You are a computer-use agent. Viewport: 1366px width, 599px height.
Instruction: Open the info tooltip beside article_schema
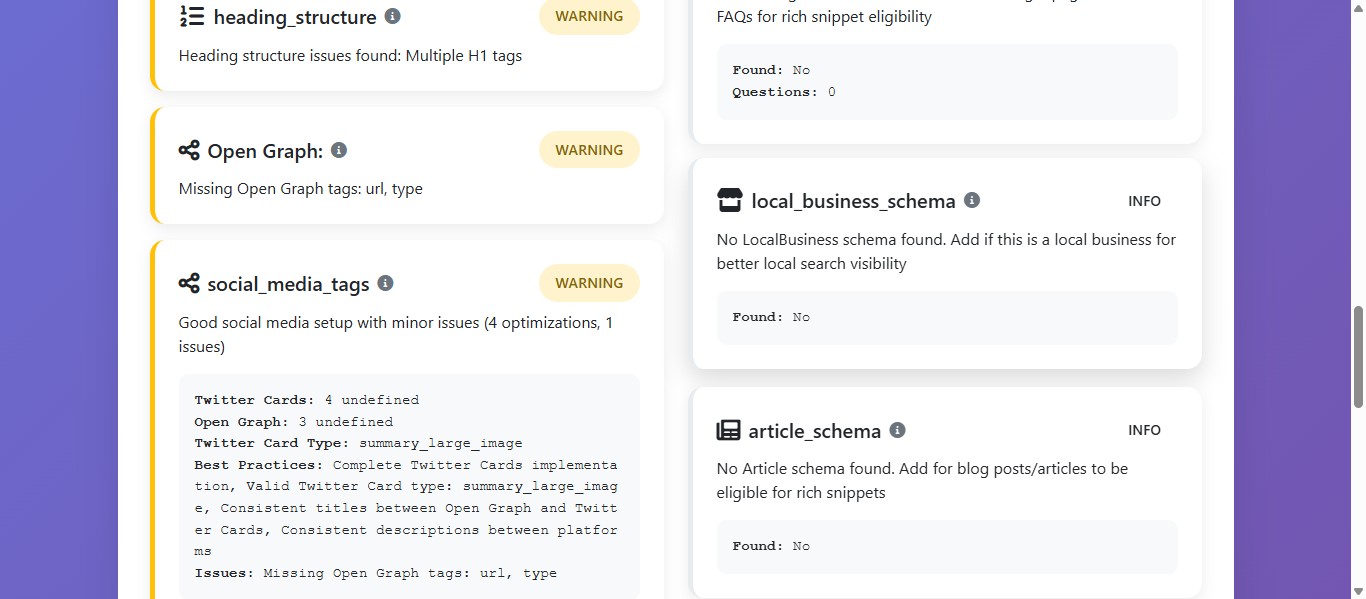[897, 430]
